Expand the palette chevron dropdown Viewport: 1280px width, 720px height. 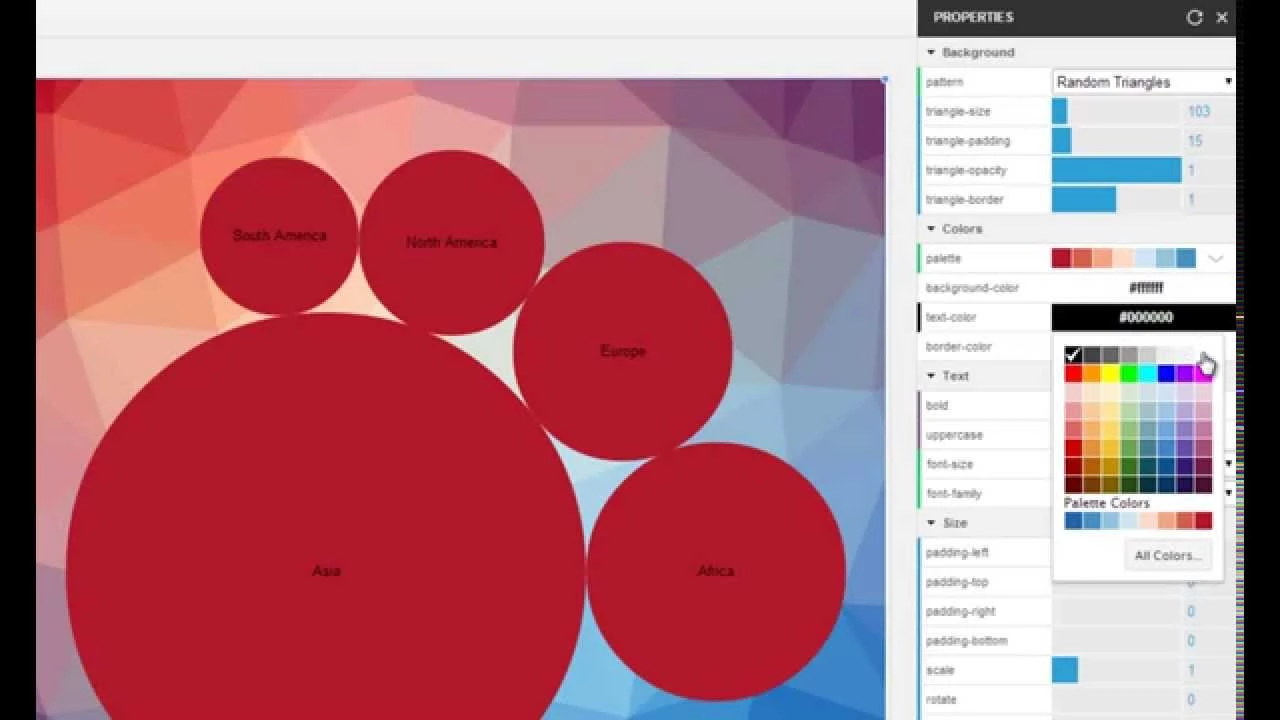(1215, 258)
